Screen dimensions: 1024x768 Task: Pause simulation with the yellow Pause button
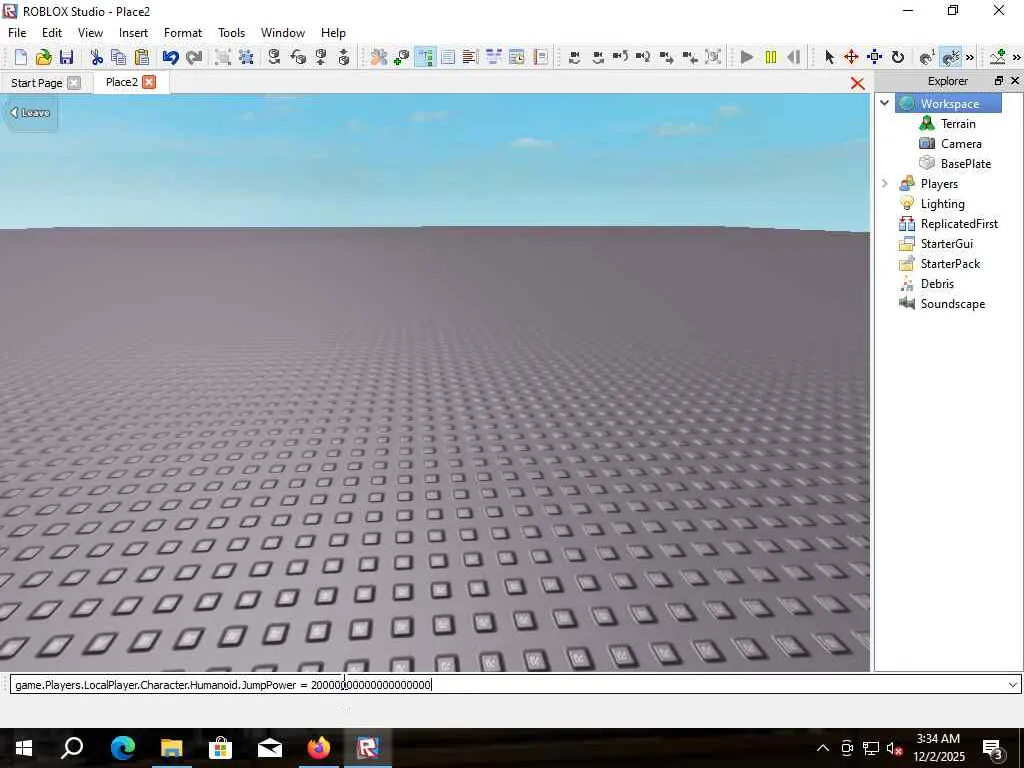[x=771, y=57]
